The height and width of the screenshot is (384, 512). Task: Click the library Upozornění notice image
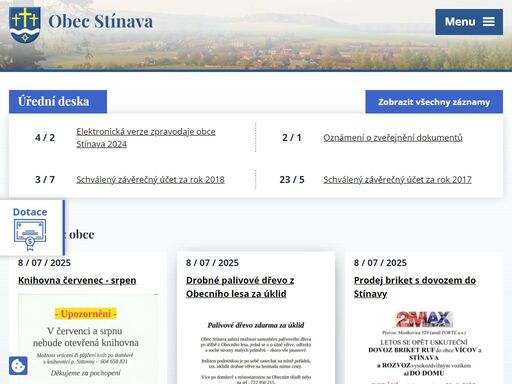88,339
